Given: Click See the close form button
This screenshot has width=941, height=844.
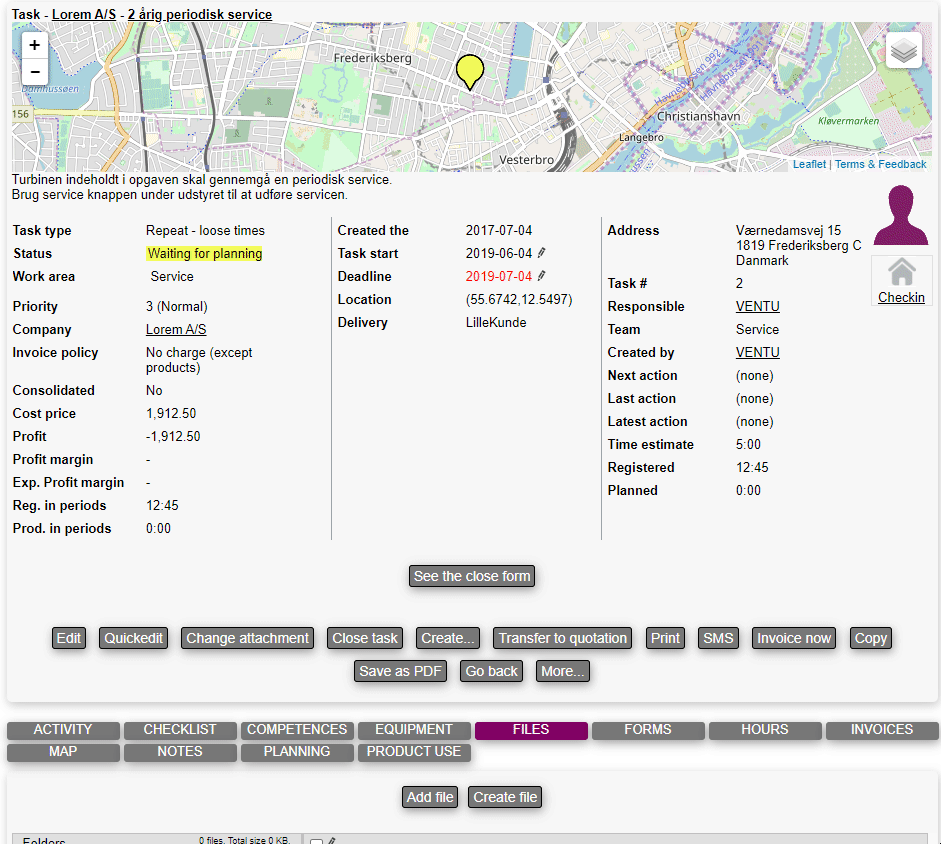Looking at the screenshot, I should coord(472,576).
